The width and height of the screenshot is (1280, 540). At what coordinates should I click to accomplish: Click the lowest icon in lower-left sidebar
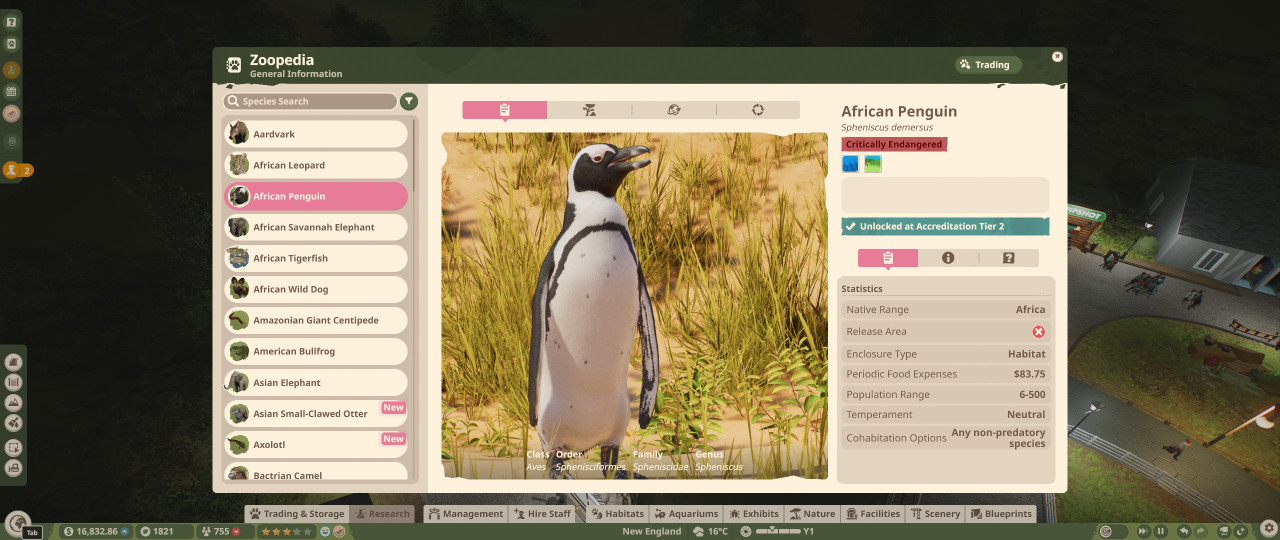[14, 468]
